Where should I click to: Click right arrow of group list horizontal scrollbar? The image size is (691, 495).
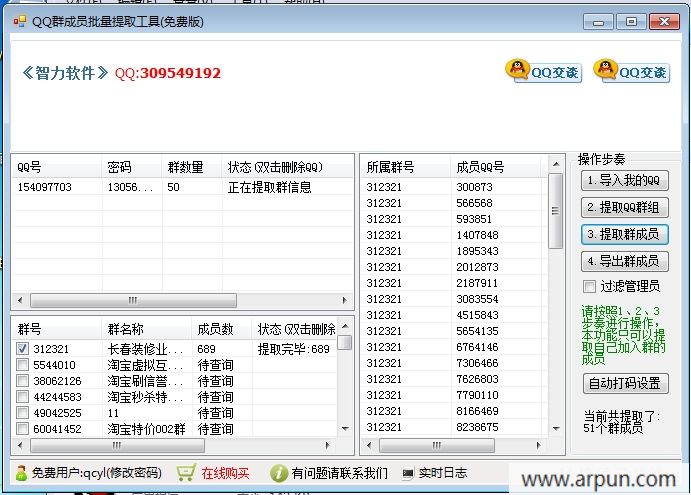coord(327,445)
